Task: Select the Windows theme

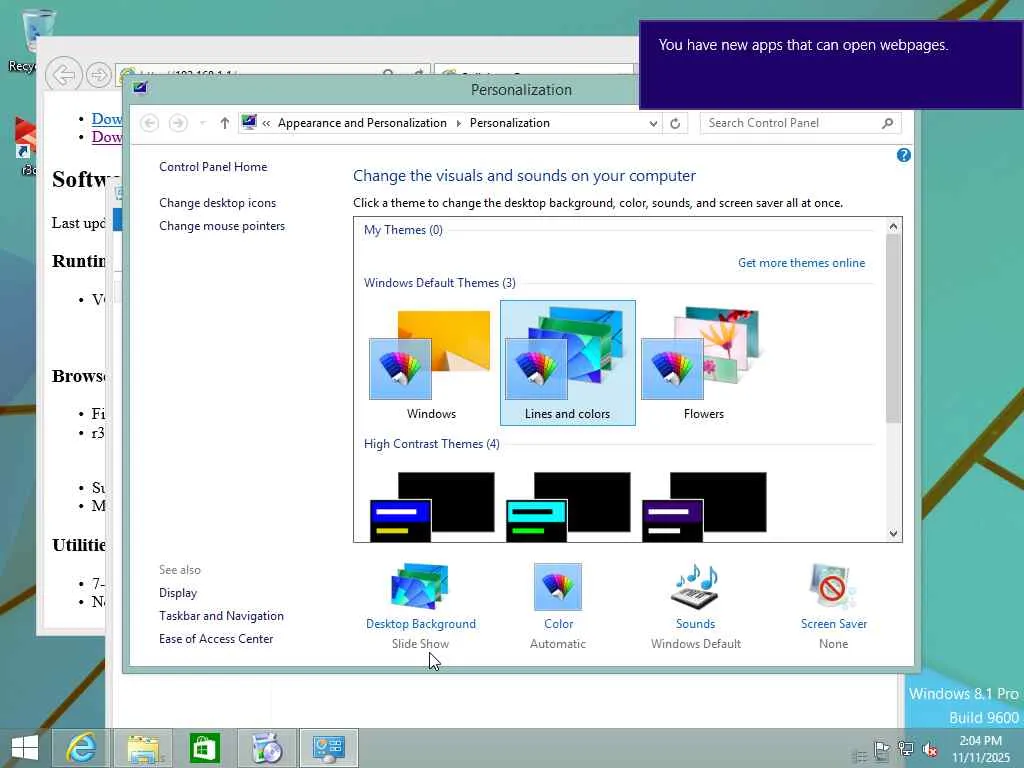Action: (431, 364)
